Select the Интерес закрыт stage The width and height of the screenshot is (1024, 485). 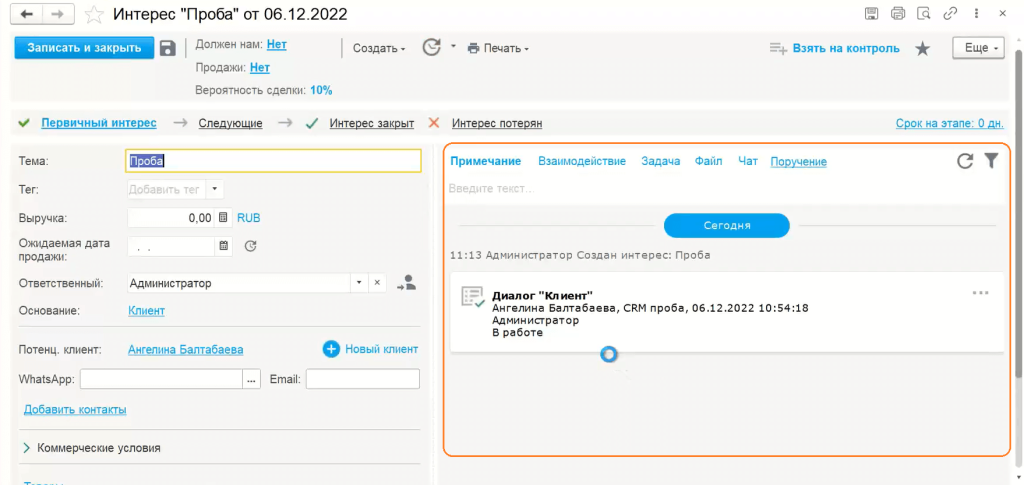[372, 123]
